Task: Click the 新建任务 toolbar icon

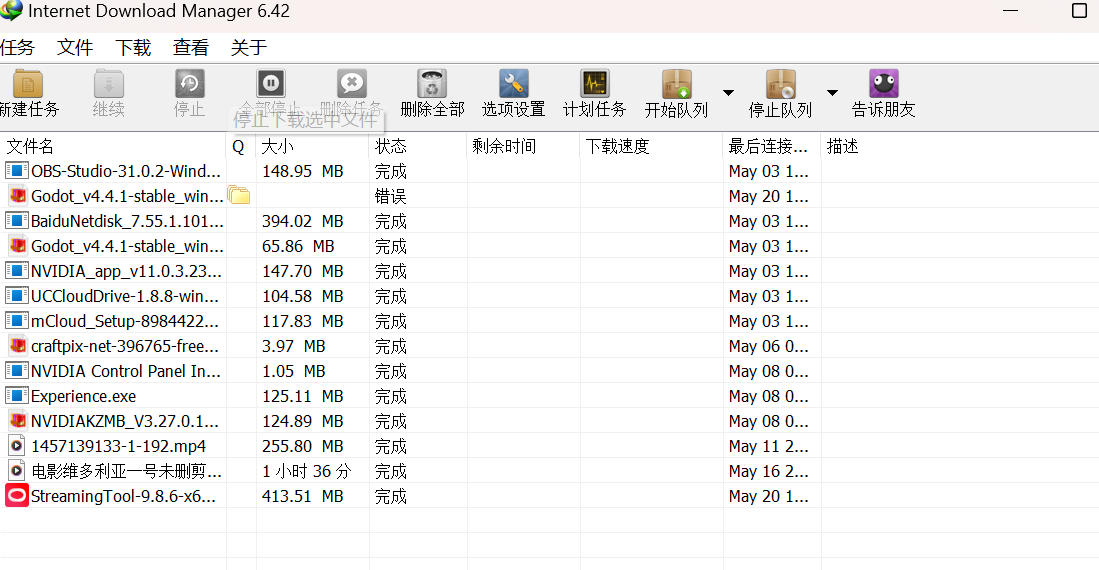Action: 28,84
